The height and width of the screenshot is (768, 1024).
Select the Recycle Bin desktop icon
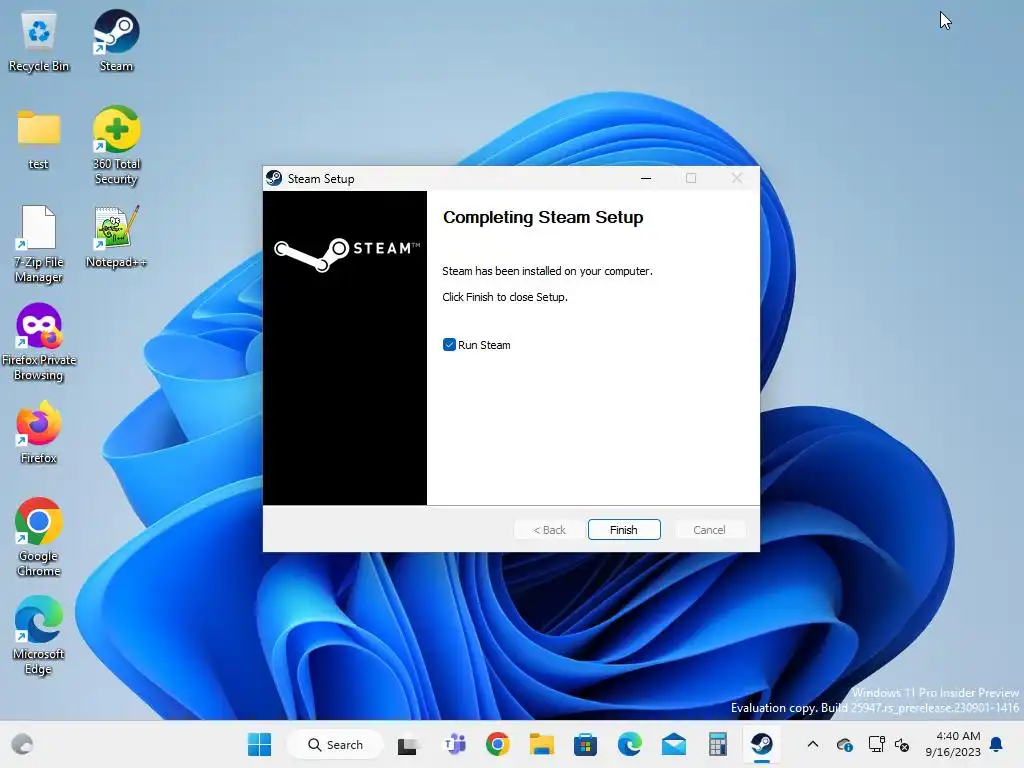pyautogui.click(x=39, y=42)
